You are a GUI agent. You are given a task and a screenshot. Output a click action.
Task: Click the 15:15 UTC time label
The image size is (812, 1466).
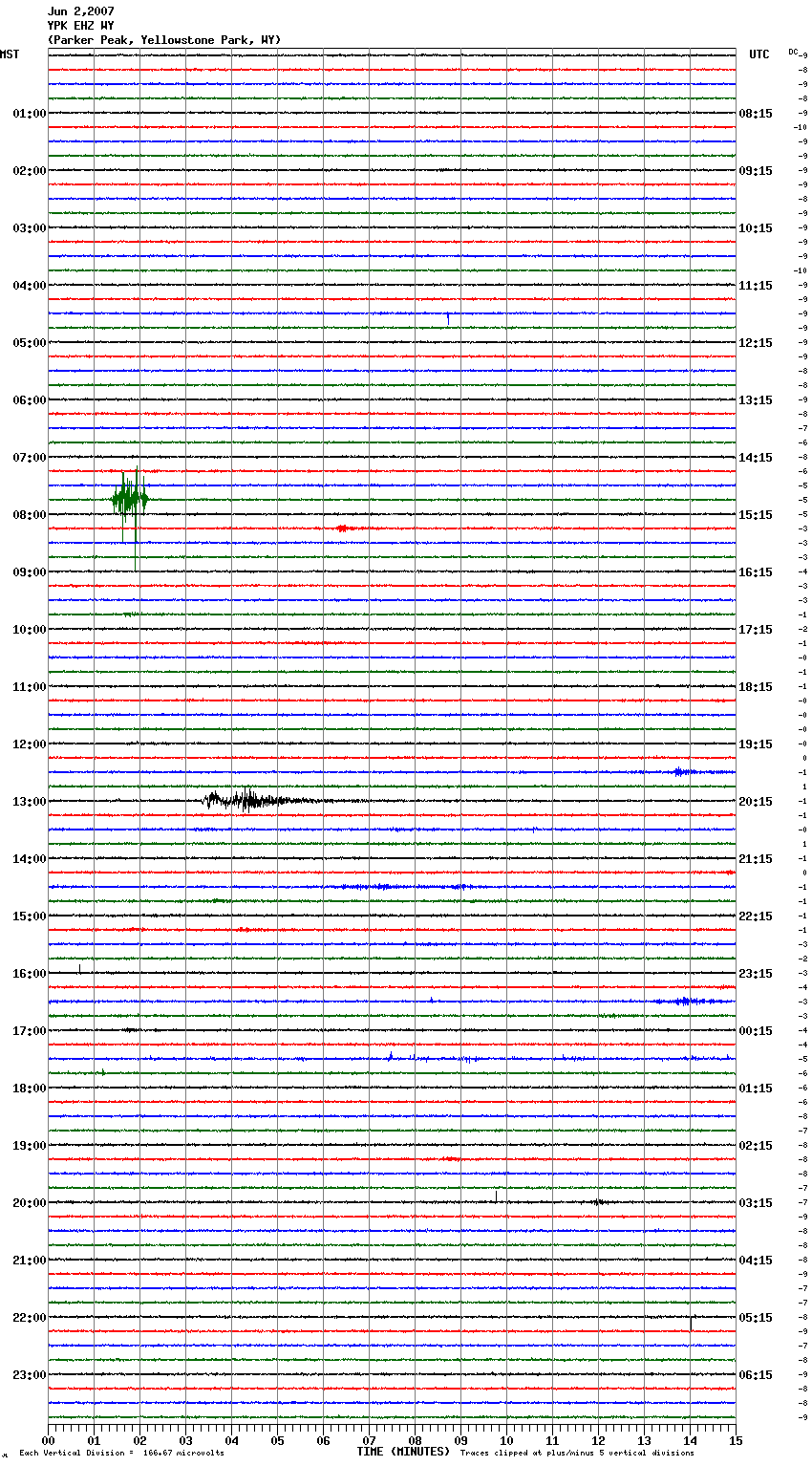(x=756, y=515)
